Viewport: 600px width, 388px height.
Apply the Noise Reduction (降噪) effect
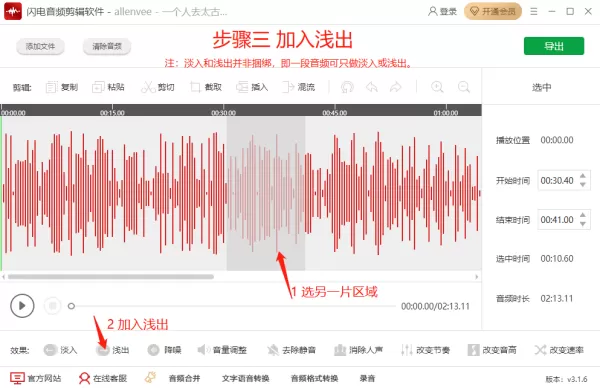click(x=164, y=350)
